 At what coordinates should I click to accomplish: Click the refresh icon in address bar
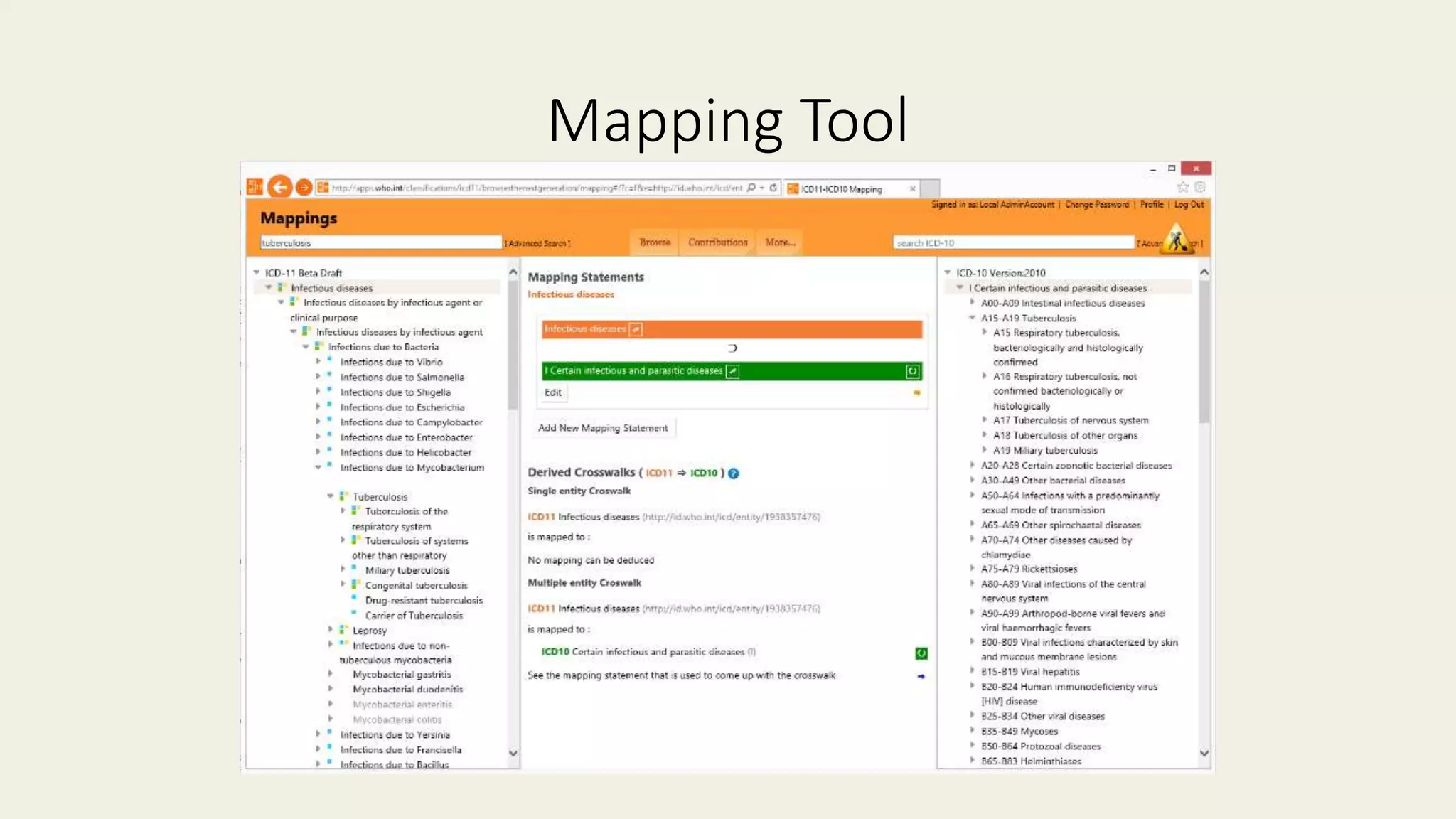pyautogui.click(x=773, y=188)
